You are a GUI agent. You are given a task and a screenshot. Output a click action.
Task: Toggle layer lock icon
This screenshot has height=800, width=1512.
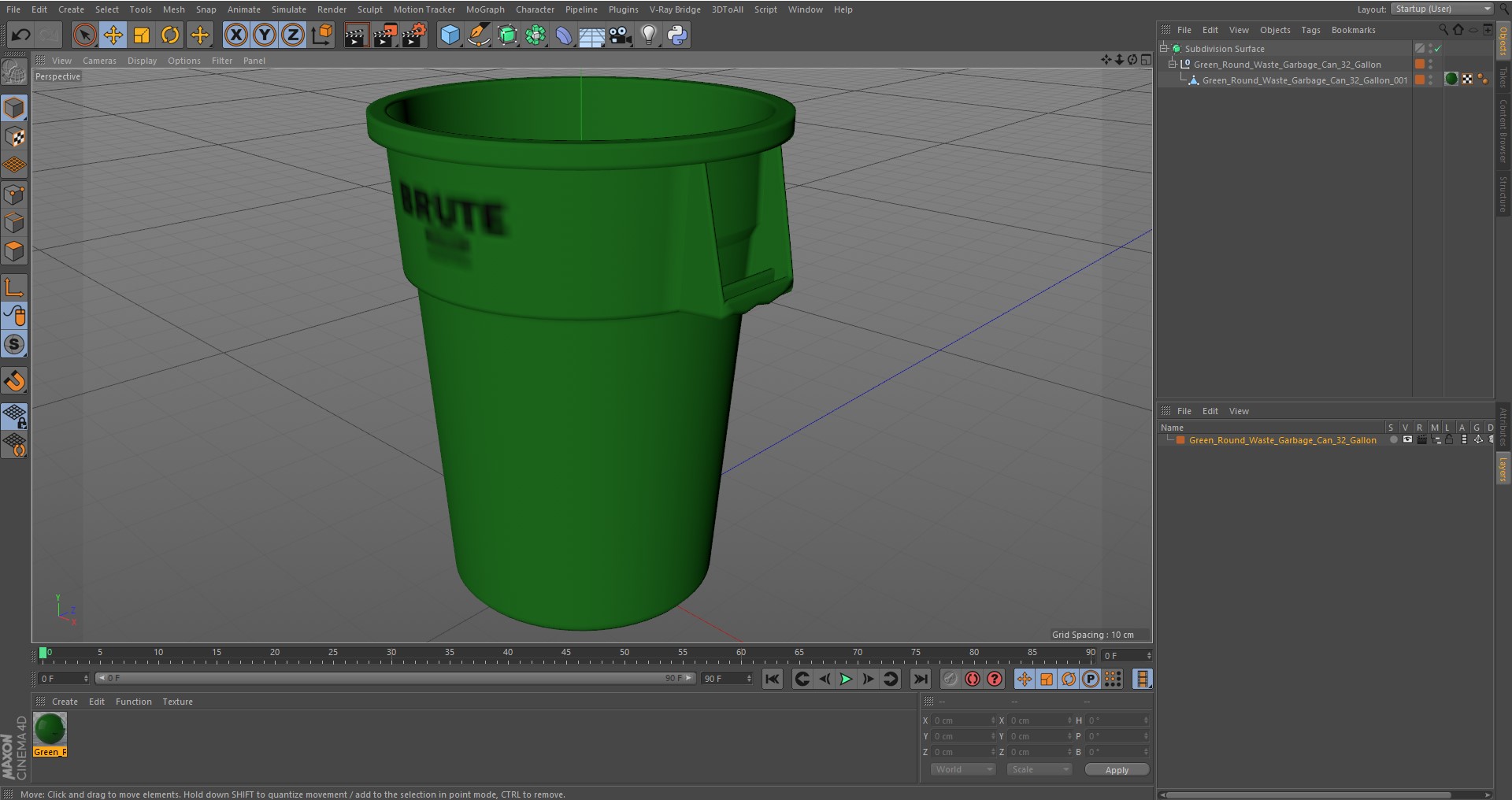(x=1449, y=440)
